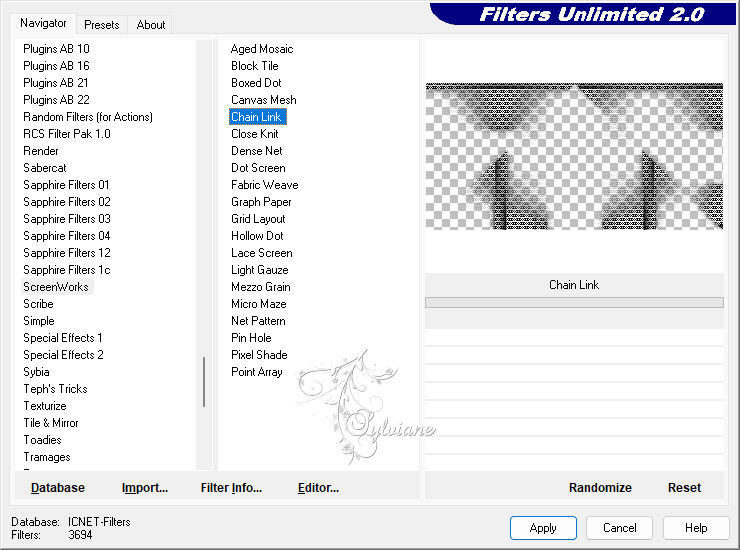Viewport: 740px width, 550px height.
Task: Click the Cancel button
Action: pyautogui.click(x=620, y=528)
